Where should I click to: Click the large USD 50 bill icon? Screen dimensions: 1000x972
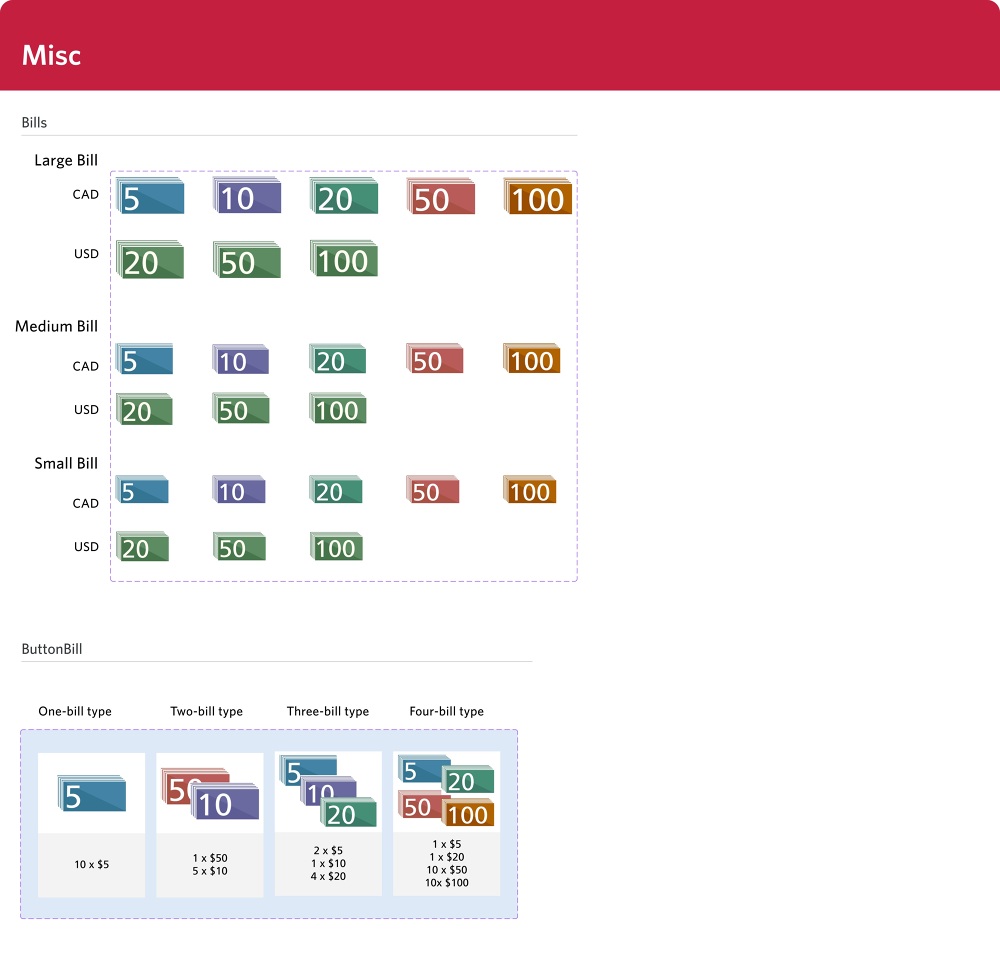coord(247,260)
